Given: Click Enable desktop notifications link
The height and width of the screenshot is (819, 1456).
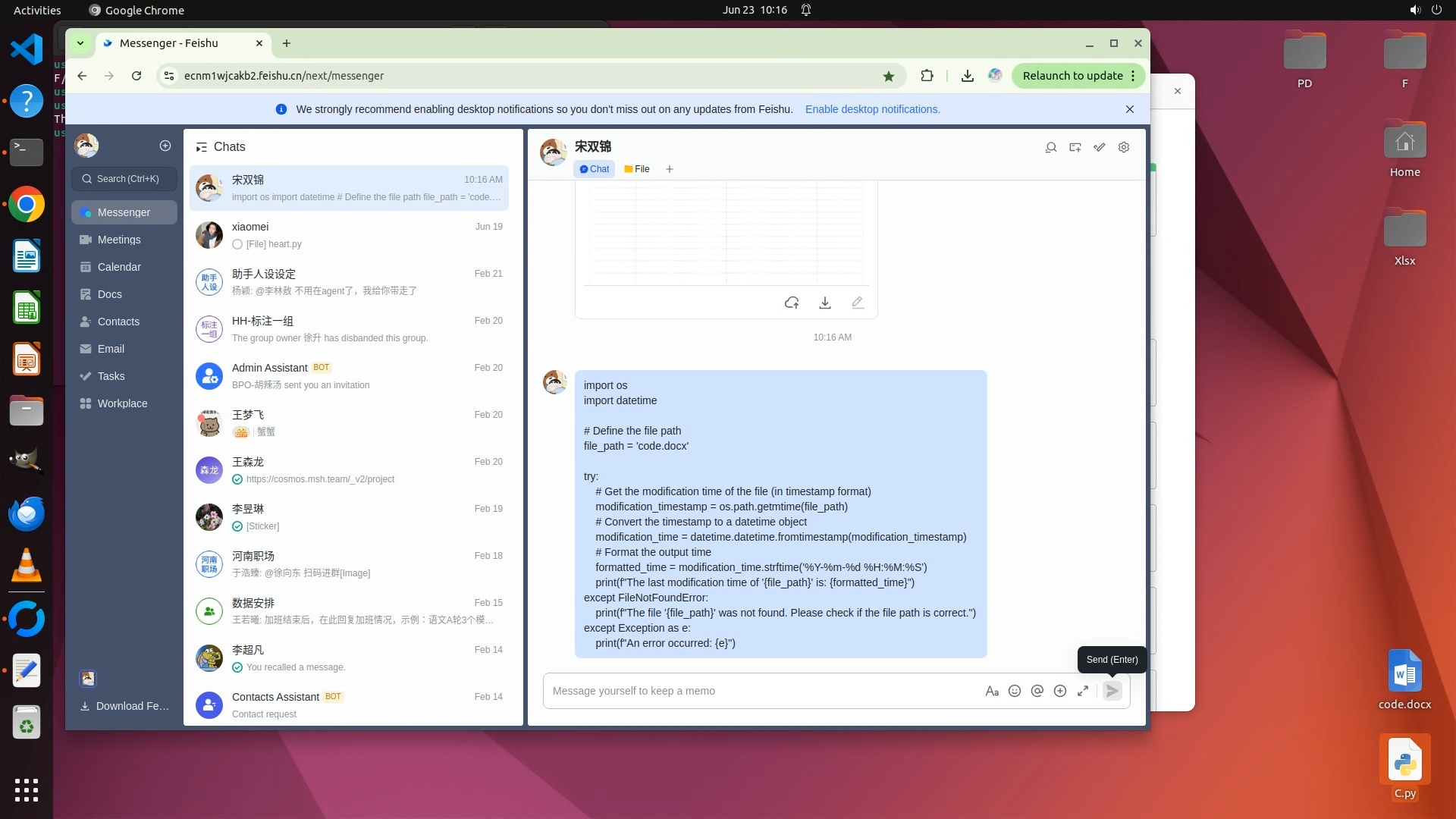Looking at the screenshot, I should 872,109.
